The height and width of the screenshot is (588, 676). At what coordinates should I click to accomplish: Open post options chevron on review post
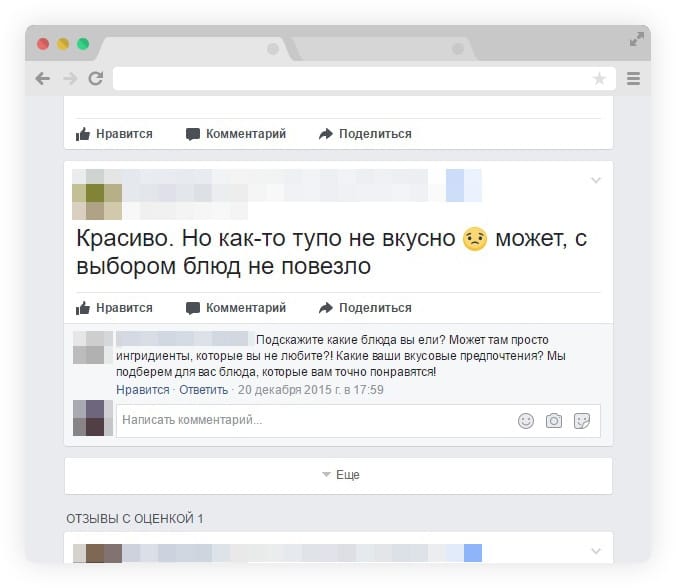click(x=596, y=181)
